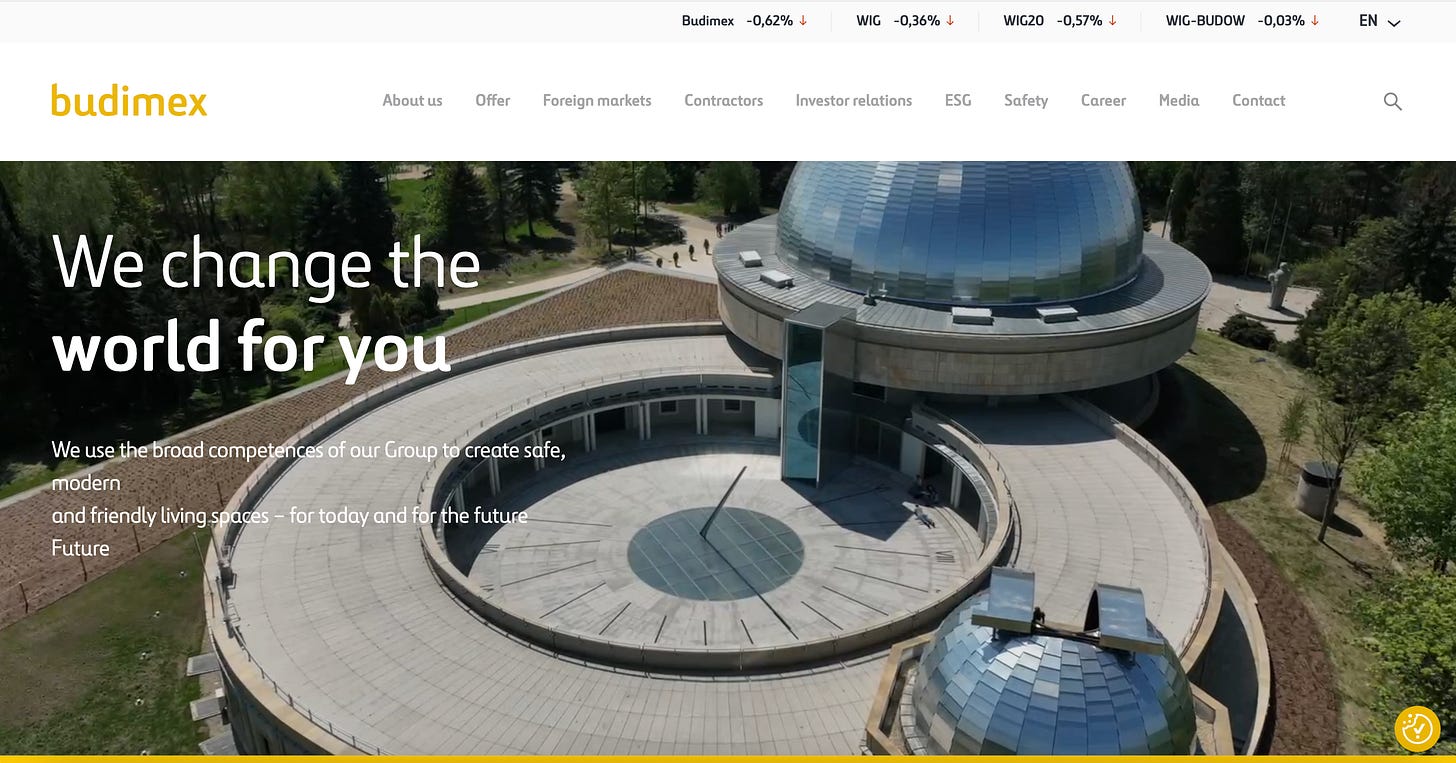Open the Contact page
Screen dimensions: 1456x763
1258,100
